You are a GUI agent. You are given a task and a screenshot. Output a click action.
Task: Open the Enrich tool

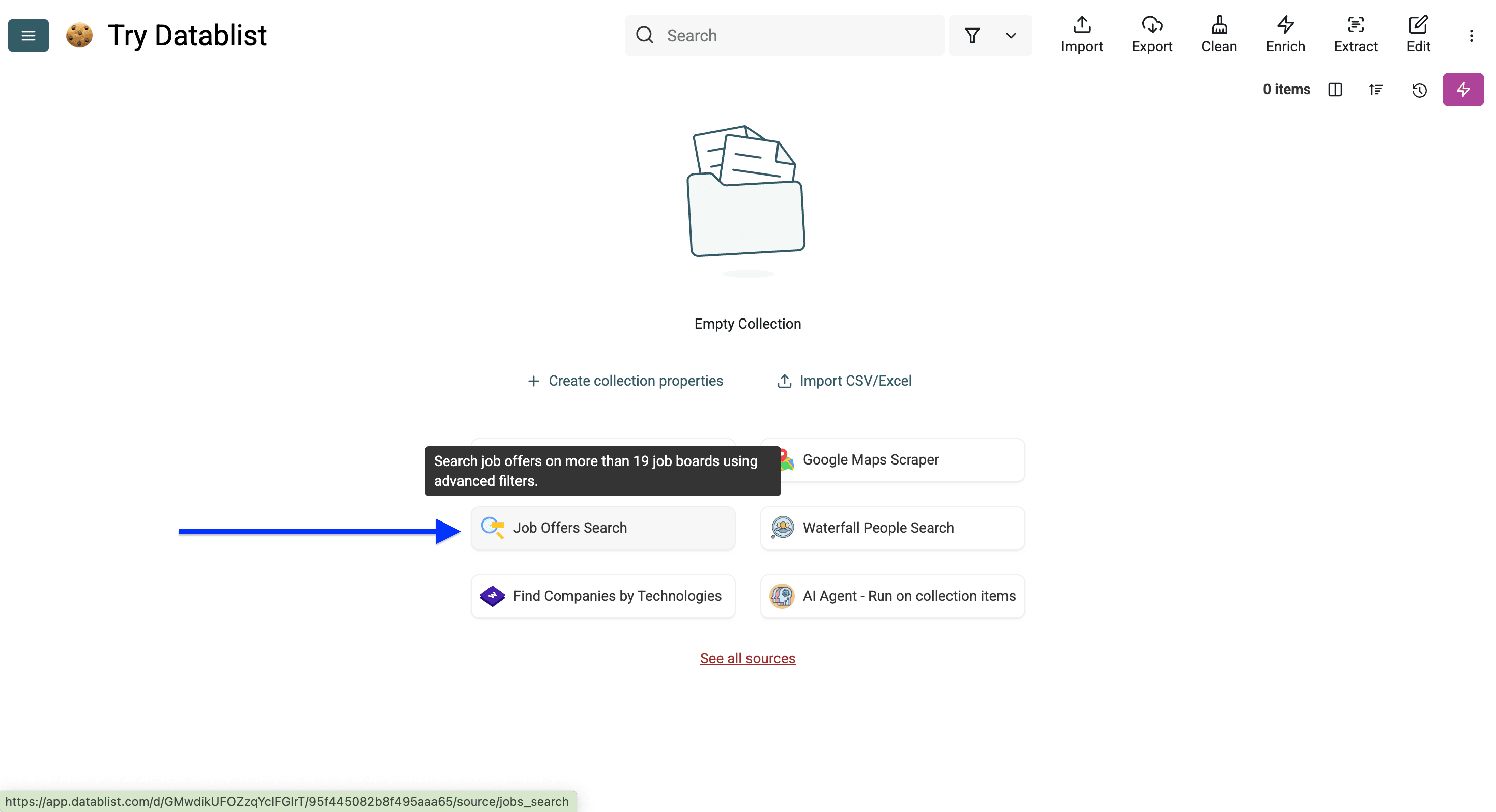(x=1285, y=35)
